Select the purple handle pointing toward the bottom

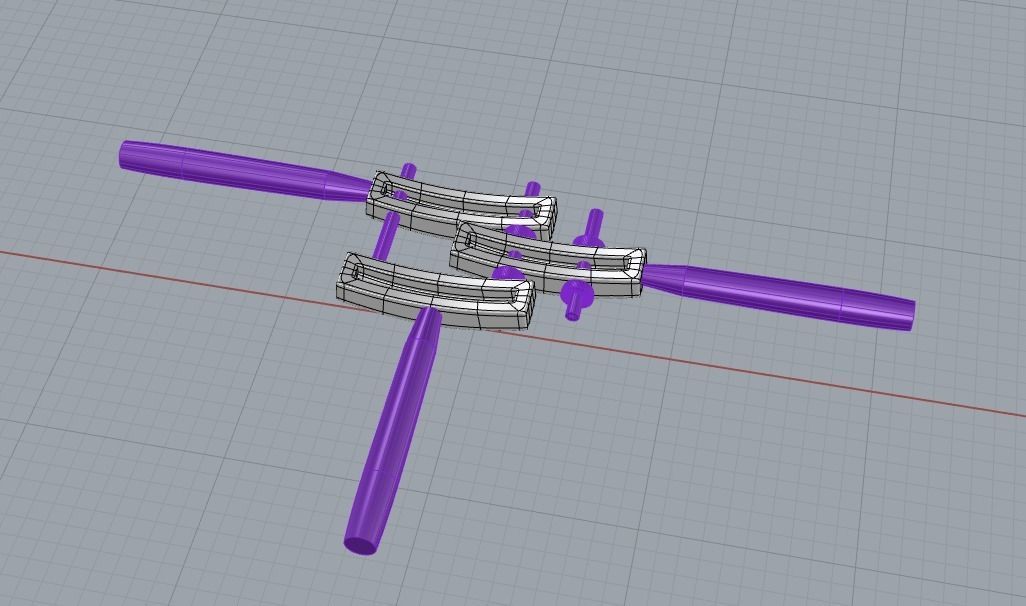[393, 432]
